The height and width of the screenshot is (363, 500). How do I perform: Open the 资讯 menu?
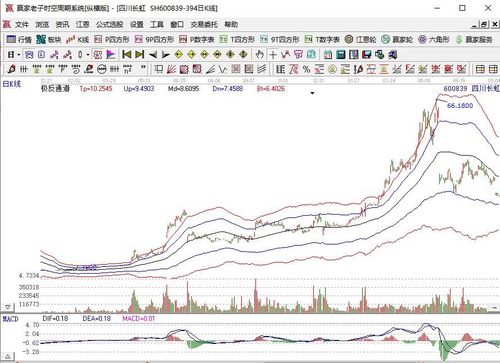tap(62, 24)
